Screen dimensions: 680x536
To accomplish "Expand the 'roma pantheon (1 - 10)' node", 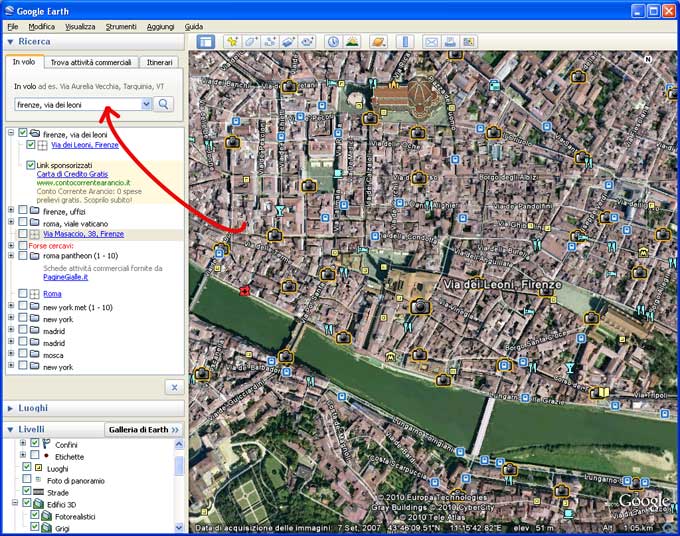I will (11, 256).
